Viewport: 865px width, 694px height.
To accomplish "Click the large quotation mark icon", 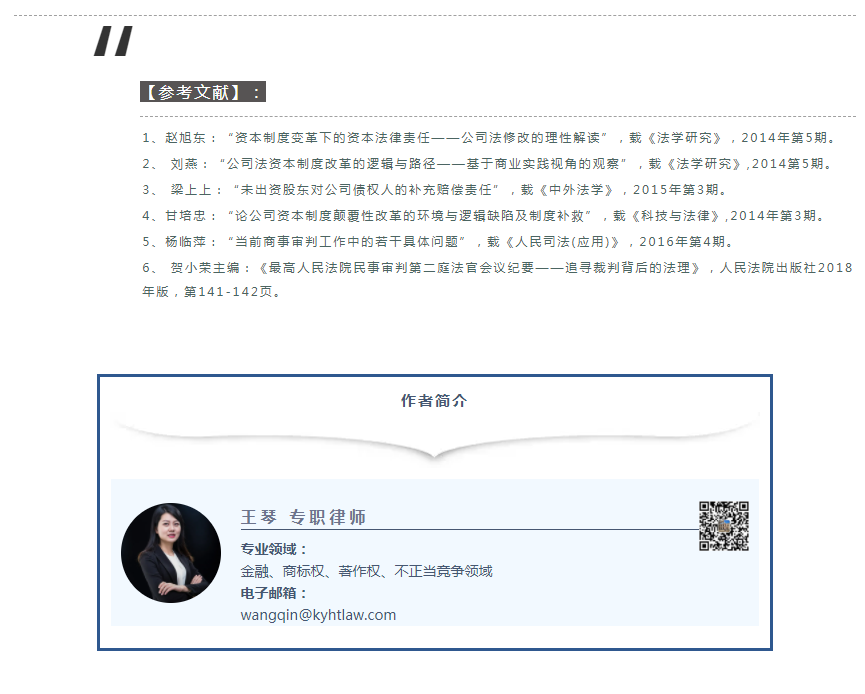I will pyautogui.click(x=114, y=41).
